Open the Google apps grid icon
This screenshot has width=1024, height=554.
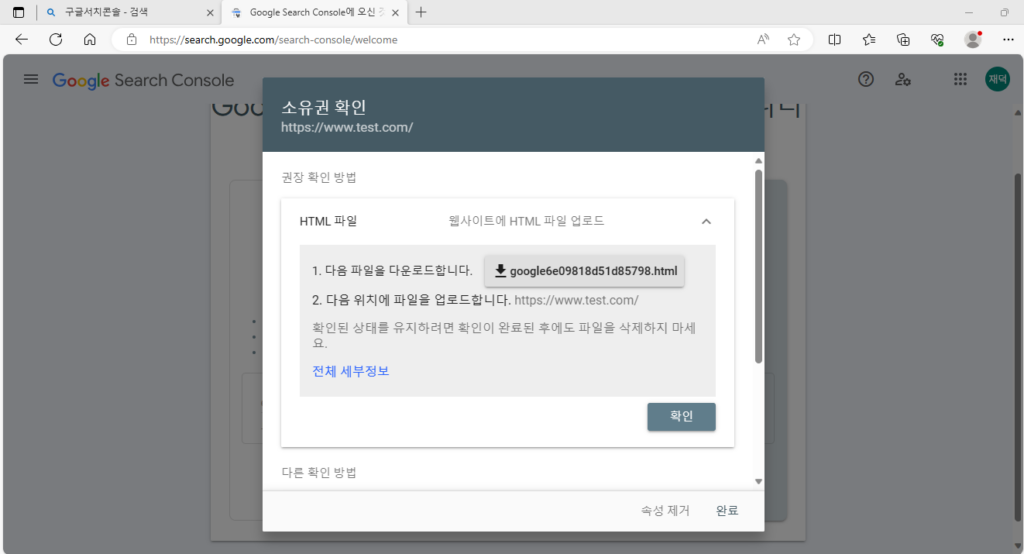click(x=960, y=80)
